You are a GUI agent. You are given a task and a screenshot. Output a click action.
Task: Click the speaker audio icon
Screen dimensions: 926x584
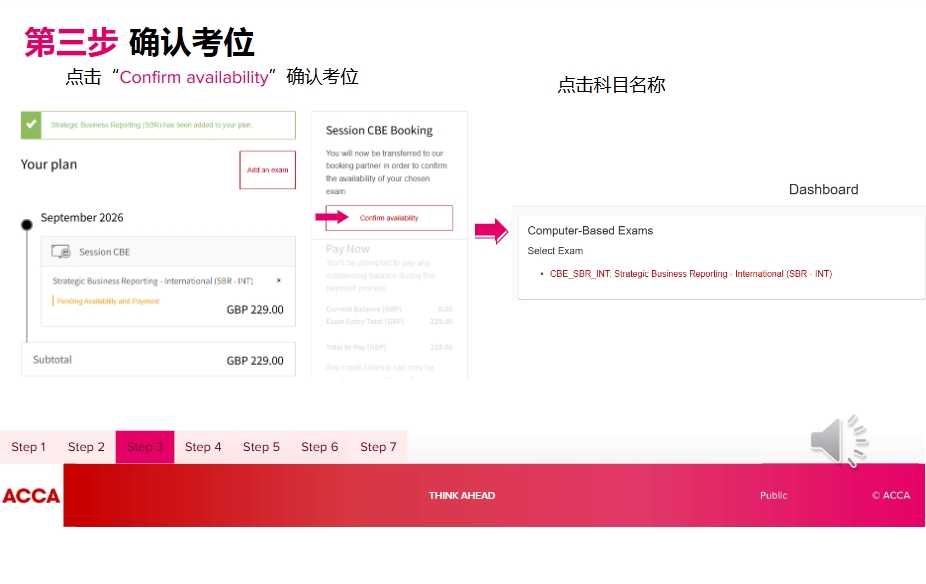pos(839,441)
